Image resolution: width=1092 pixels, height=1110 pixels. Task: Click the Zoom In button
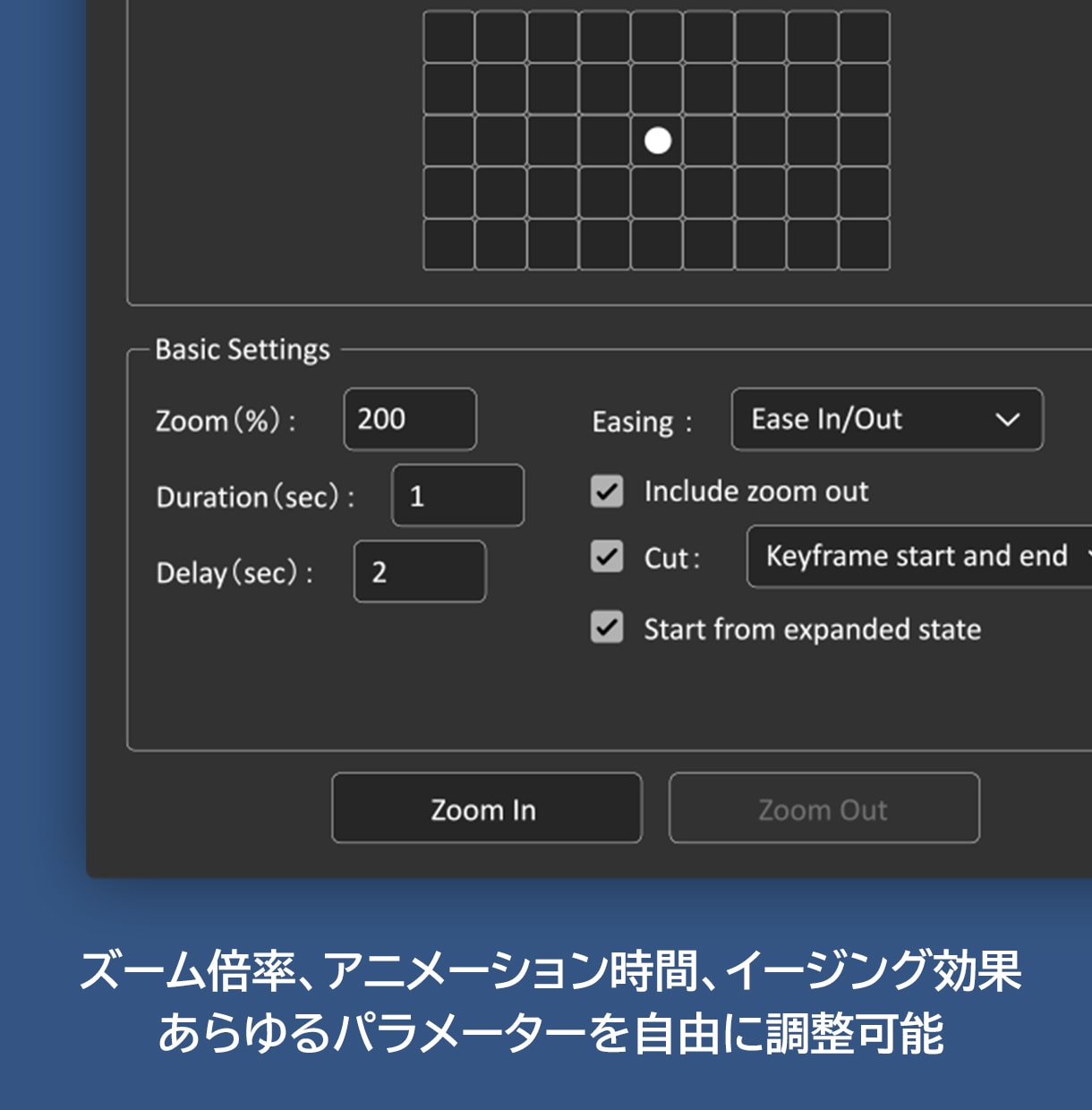pyautogui.click(x=486, y=808)
